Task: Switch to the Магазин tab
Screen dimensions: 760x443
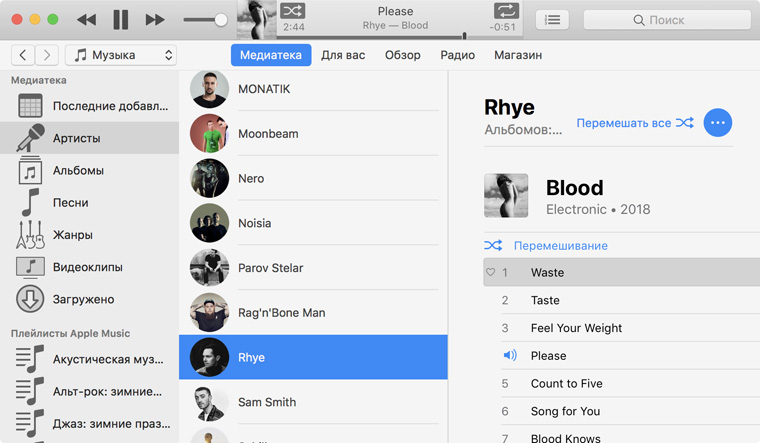Action: coord(518,55)
